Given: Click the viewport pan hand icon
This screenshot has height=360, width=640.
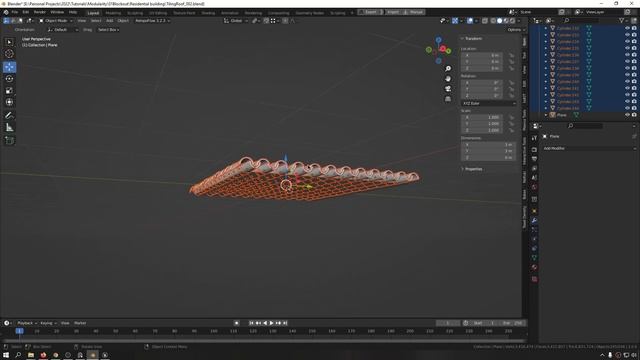Looking at the screenshot, I should (x=448, y=79).
